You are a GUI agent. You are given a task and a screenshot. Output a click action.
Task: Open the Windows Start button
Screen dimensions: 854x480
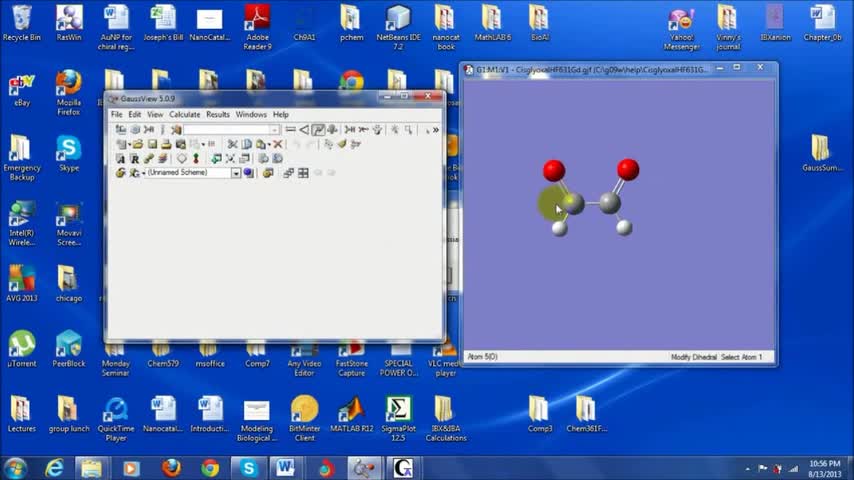[x=15, y=468]
